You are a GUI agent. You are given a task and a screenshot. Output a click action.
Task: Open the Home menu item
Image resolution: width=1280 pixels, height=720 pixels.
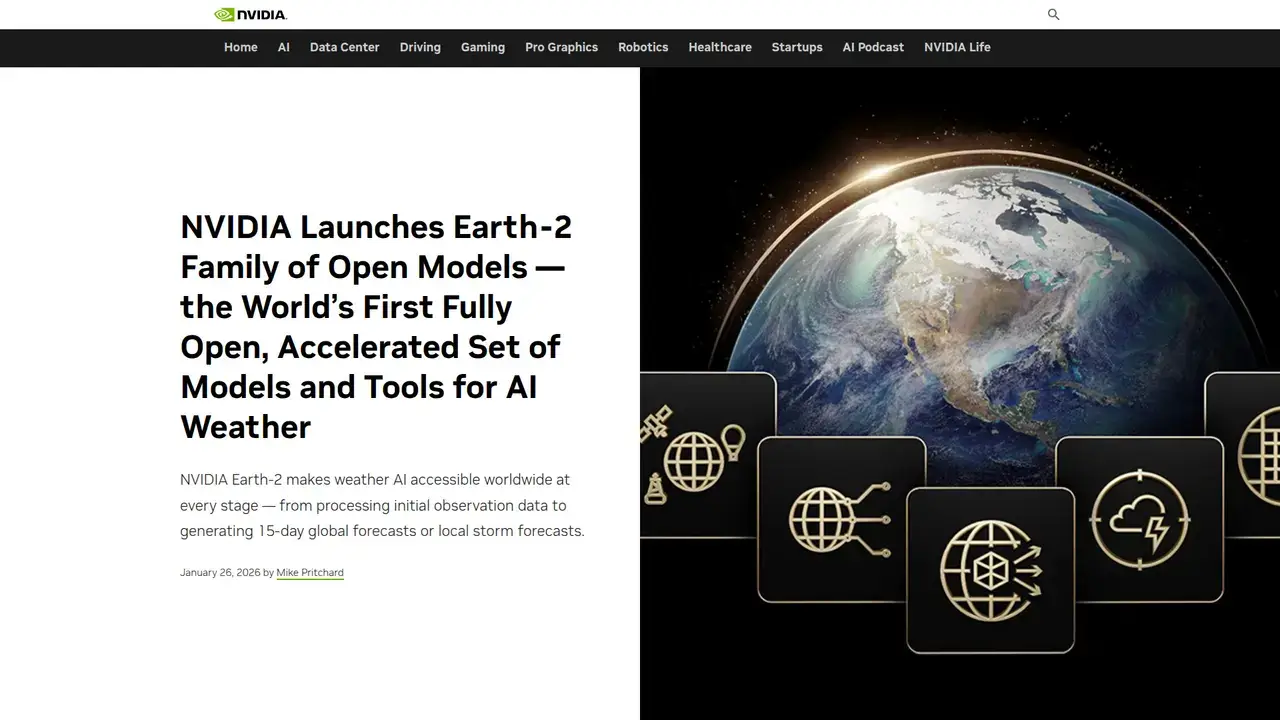click(240, 47)
